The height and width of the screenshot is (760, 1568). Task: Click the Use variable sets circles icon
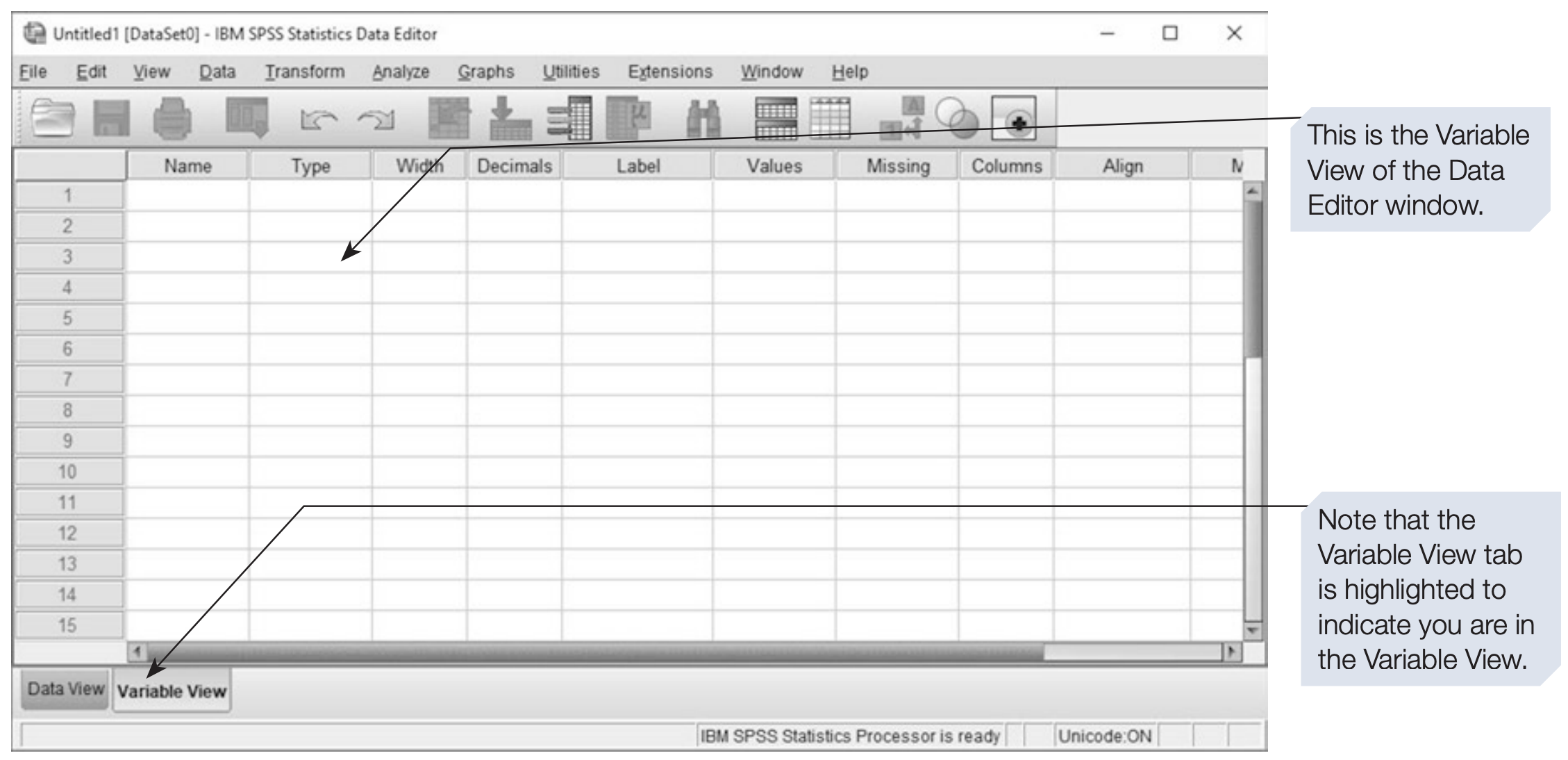pos(956,118)
